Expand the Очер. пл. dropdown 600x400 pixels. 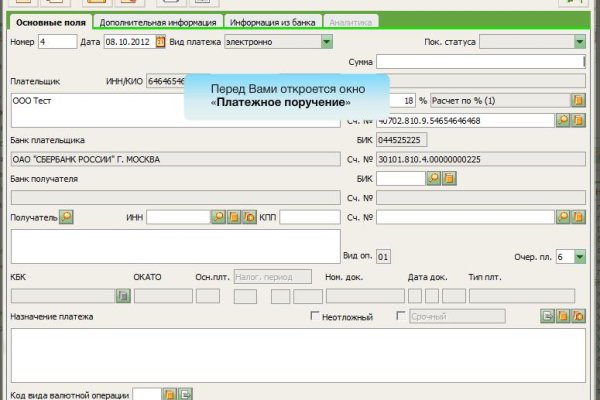click(x=579, y=257)
